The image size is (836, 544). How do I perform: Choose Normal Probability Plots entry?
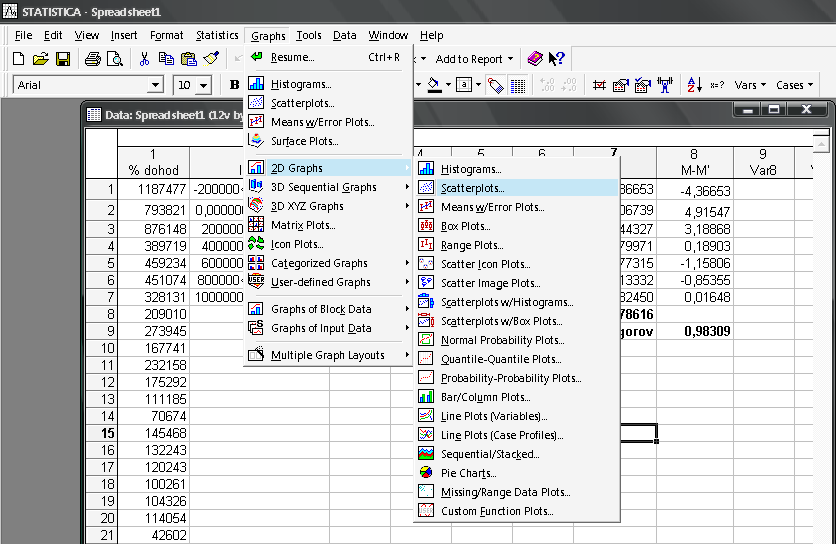tap(517, 340)
